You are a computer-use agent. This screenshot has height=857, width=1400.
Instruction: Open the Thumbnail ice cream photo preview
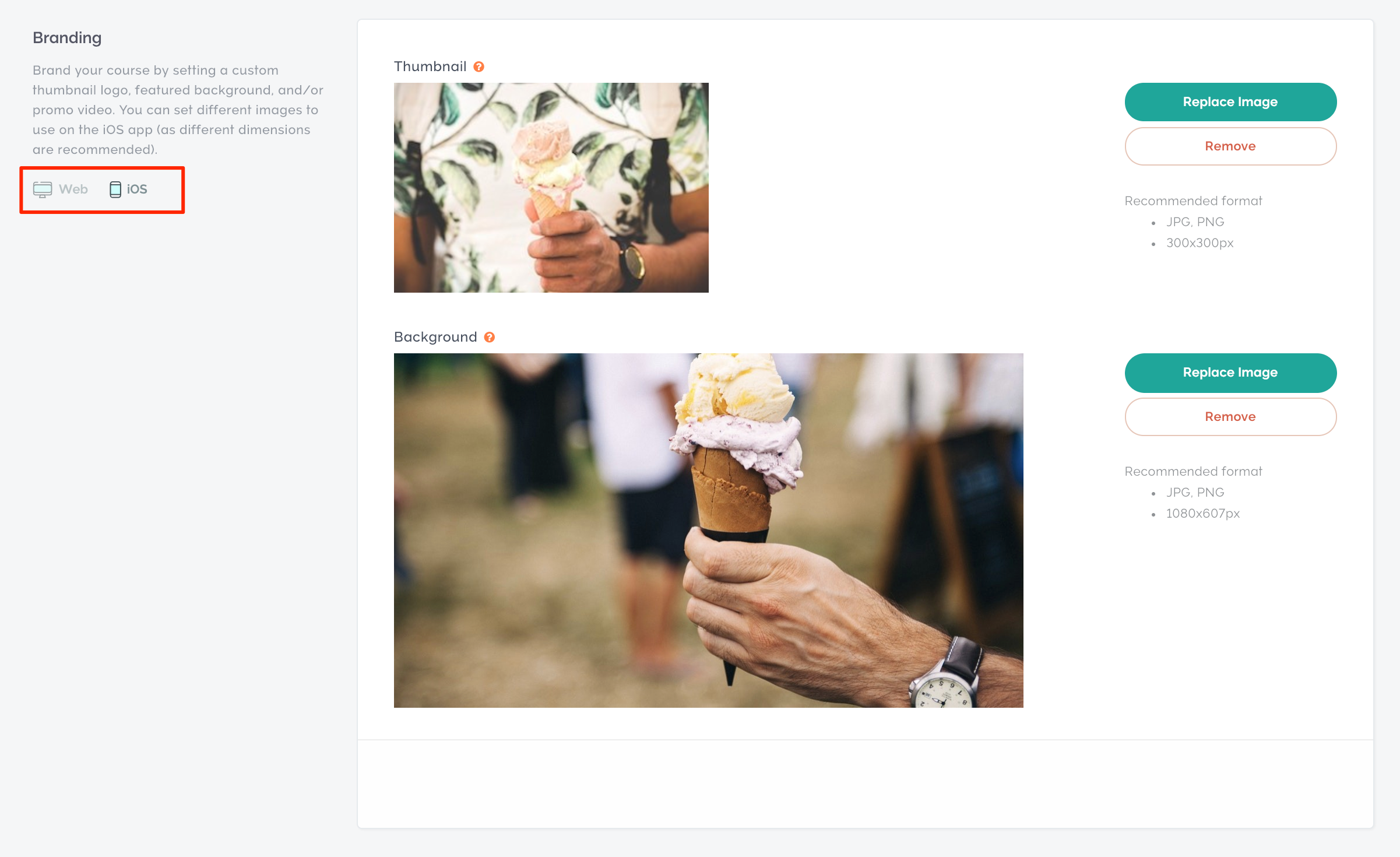point(551,188)
